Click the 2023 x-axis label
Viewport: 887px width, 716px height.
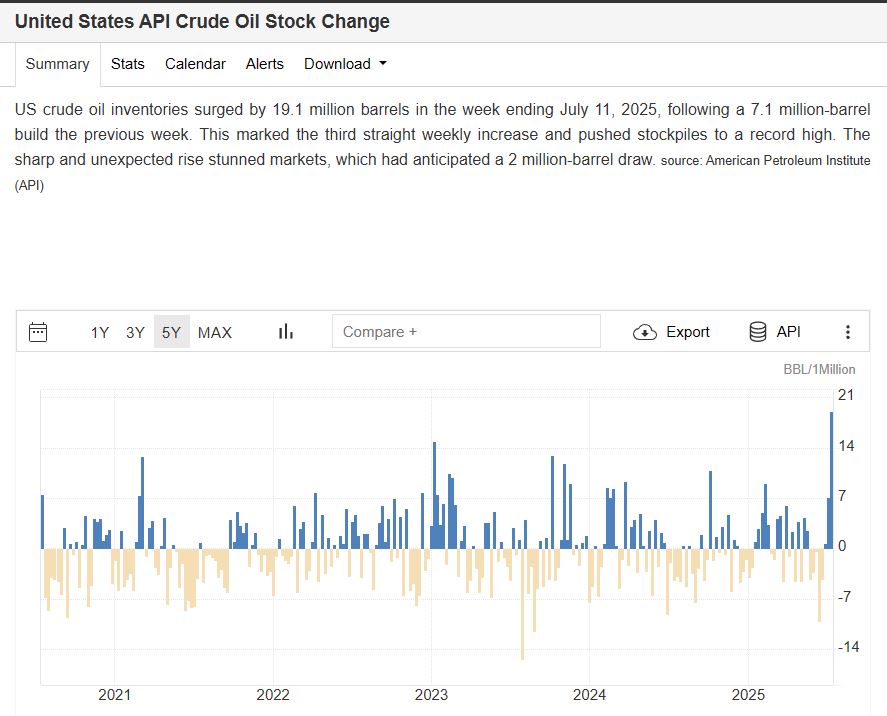pos(431,695)
